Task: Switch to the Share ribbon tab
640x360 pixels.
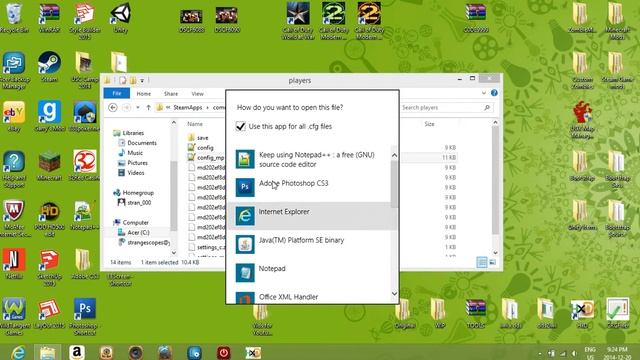Action: click(171, 93)
